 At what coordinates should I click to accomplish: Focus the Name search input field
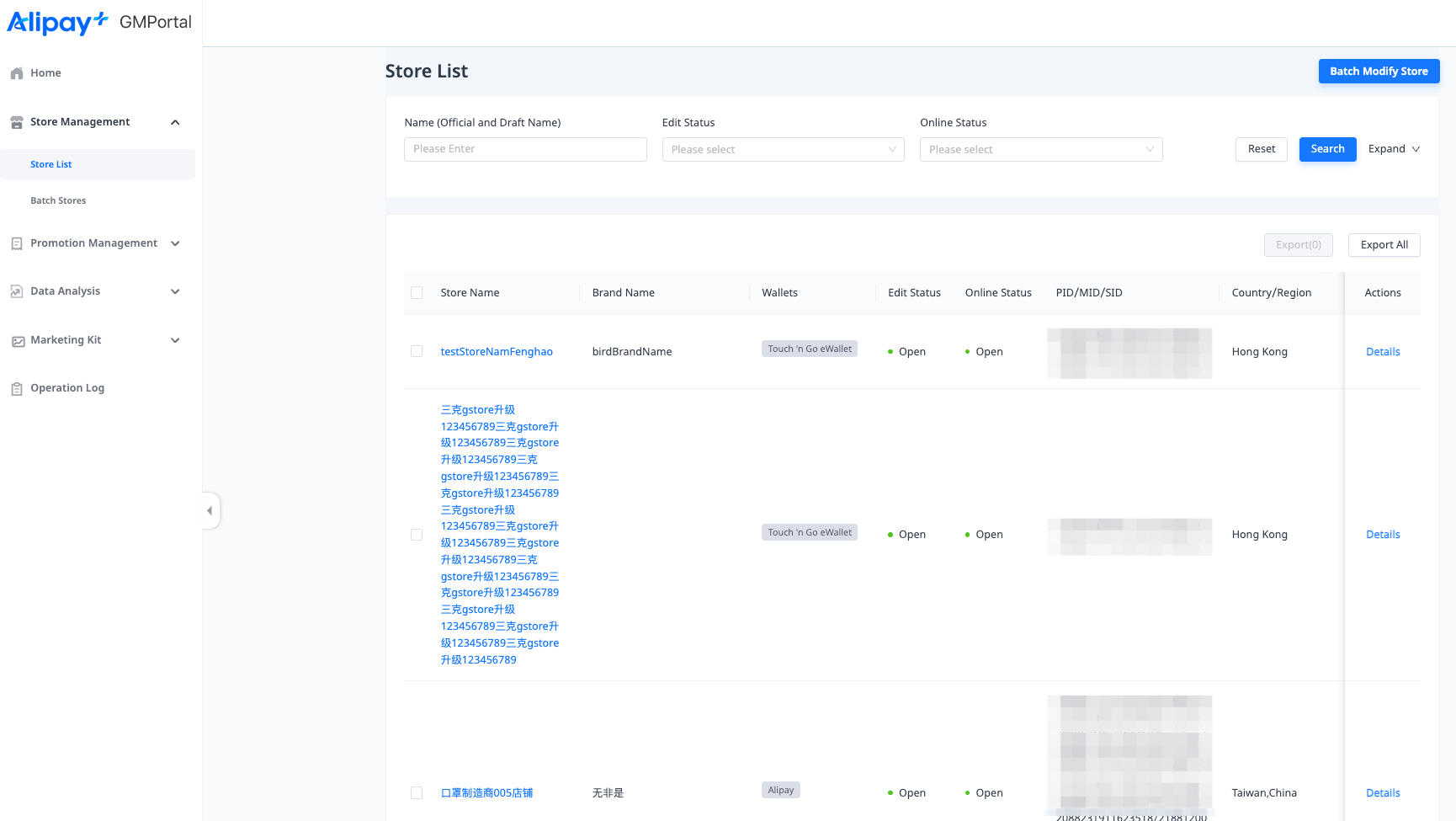(525, 149)
